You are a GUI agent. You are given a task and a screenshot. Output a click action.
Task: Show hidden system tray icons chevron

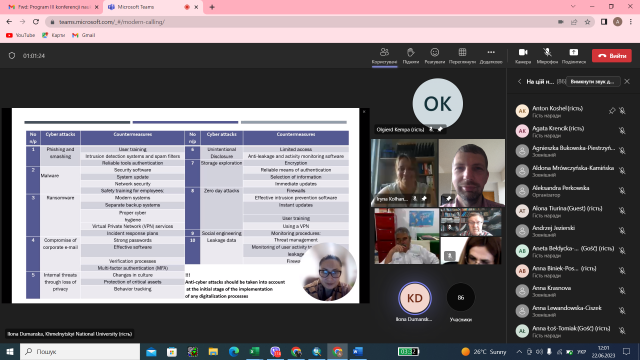pyautogui.click(x=519, y=351)
